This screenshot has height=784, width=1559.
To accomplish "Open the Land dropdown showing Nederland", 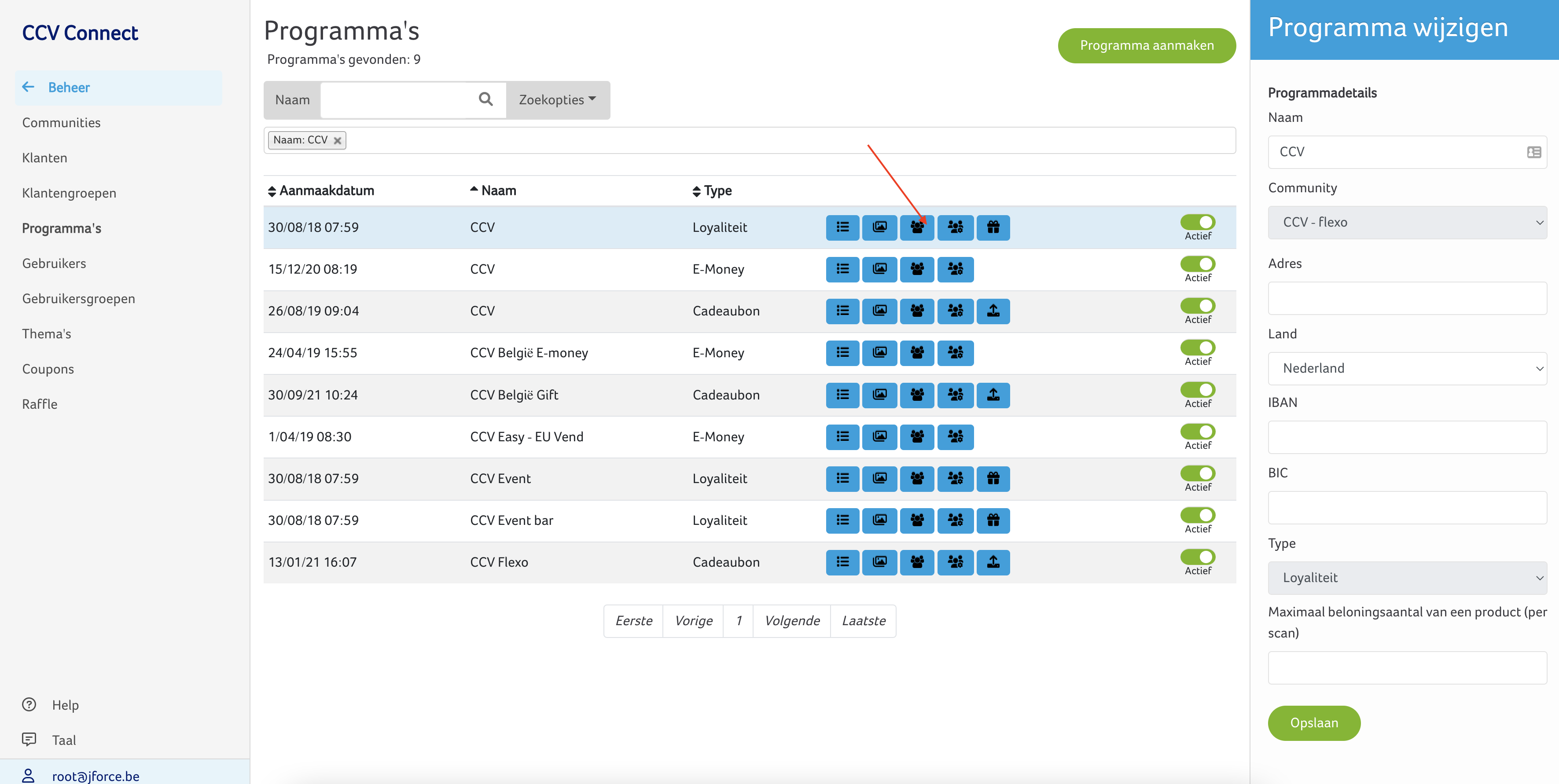I will pyautogui.click(x=1407, y=368).
